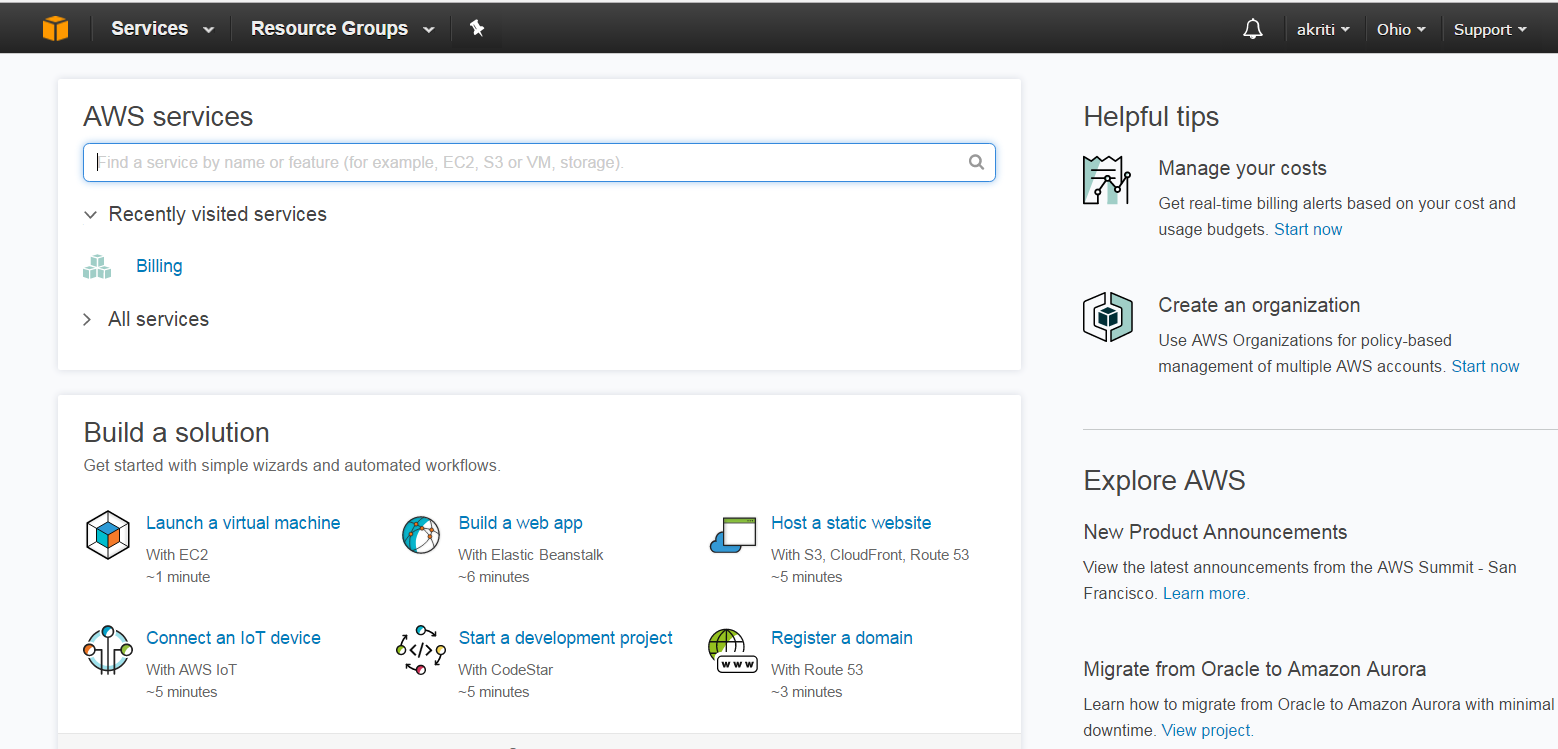Screen dimensions: 1558x749
Task: Click Start now for AWS Organizations
Action: point(1485,366)
